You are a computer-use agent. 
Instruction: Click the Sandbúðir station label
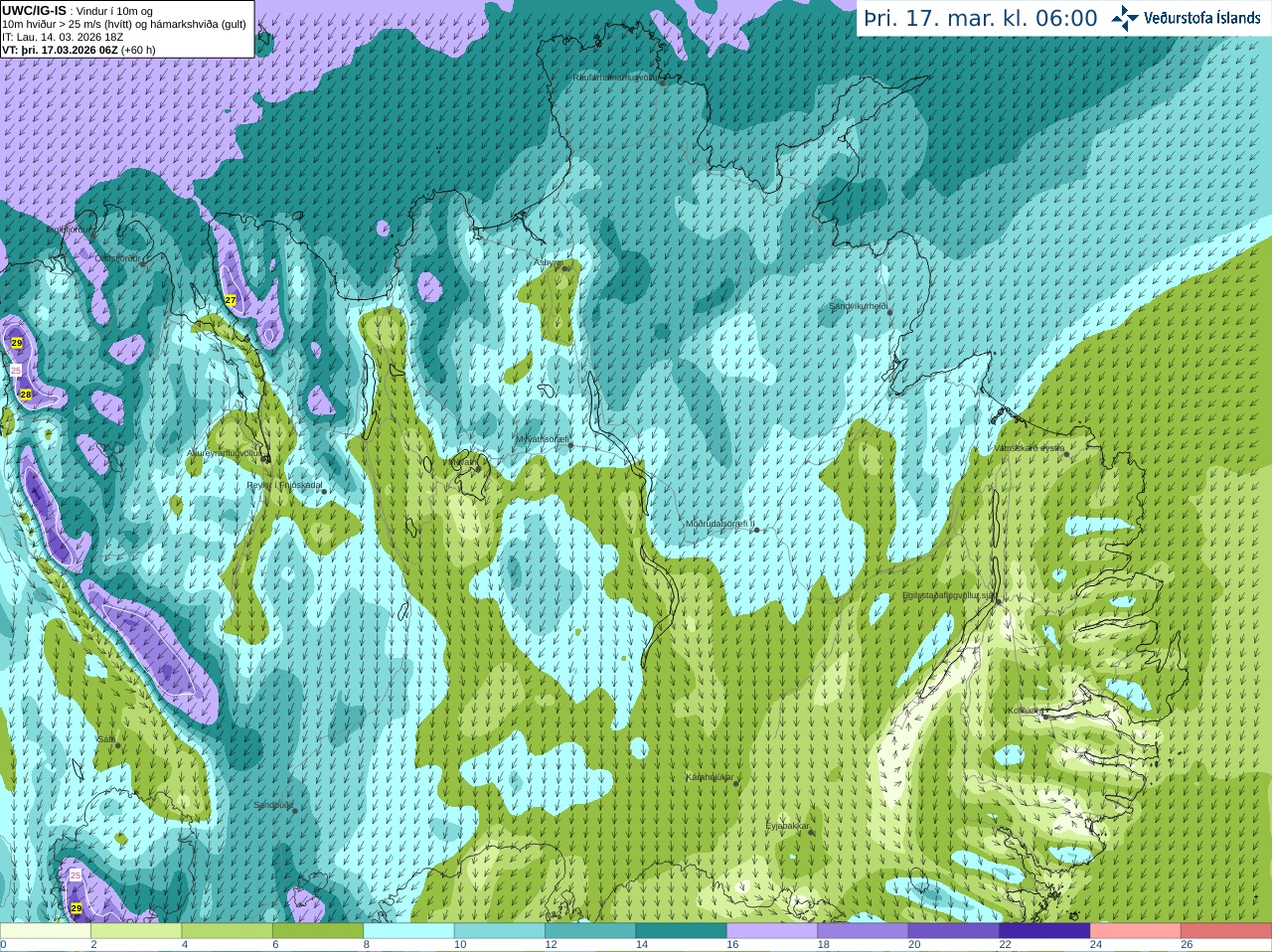coord(273,805)
